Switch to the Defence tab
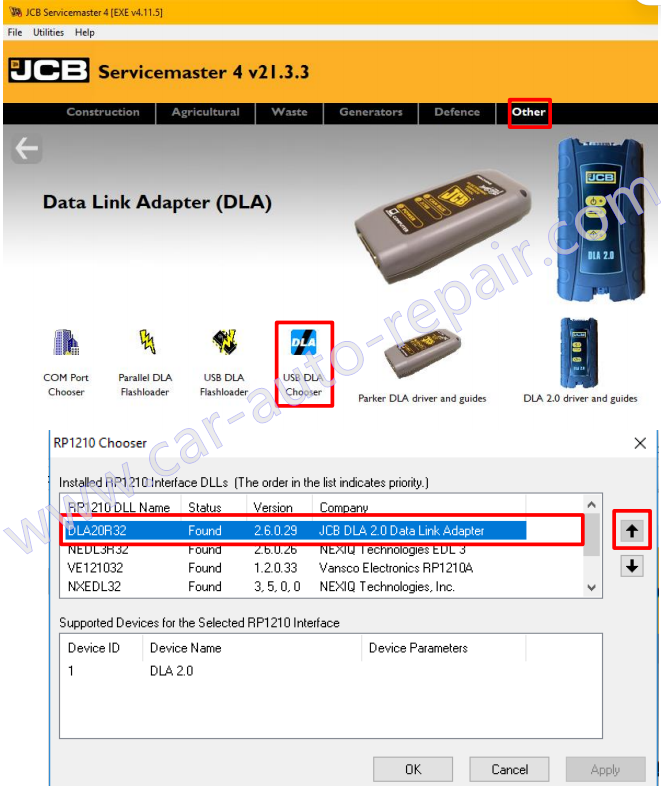This screenshot has height=786, width=661. pyautogui.click(x=457, y=112)
